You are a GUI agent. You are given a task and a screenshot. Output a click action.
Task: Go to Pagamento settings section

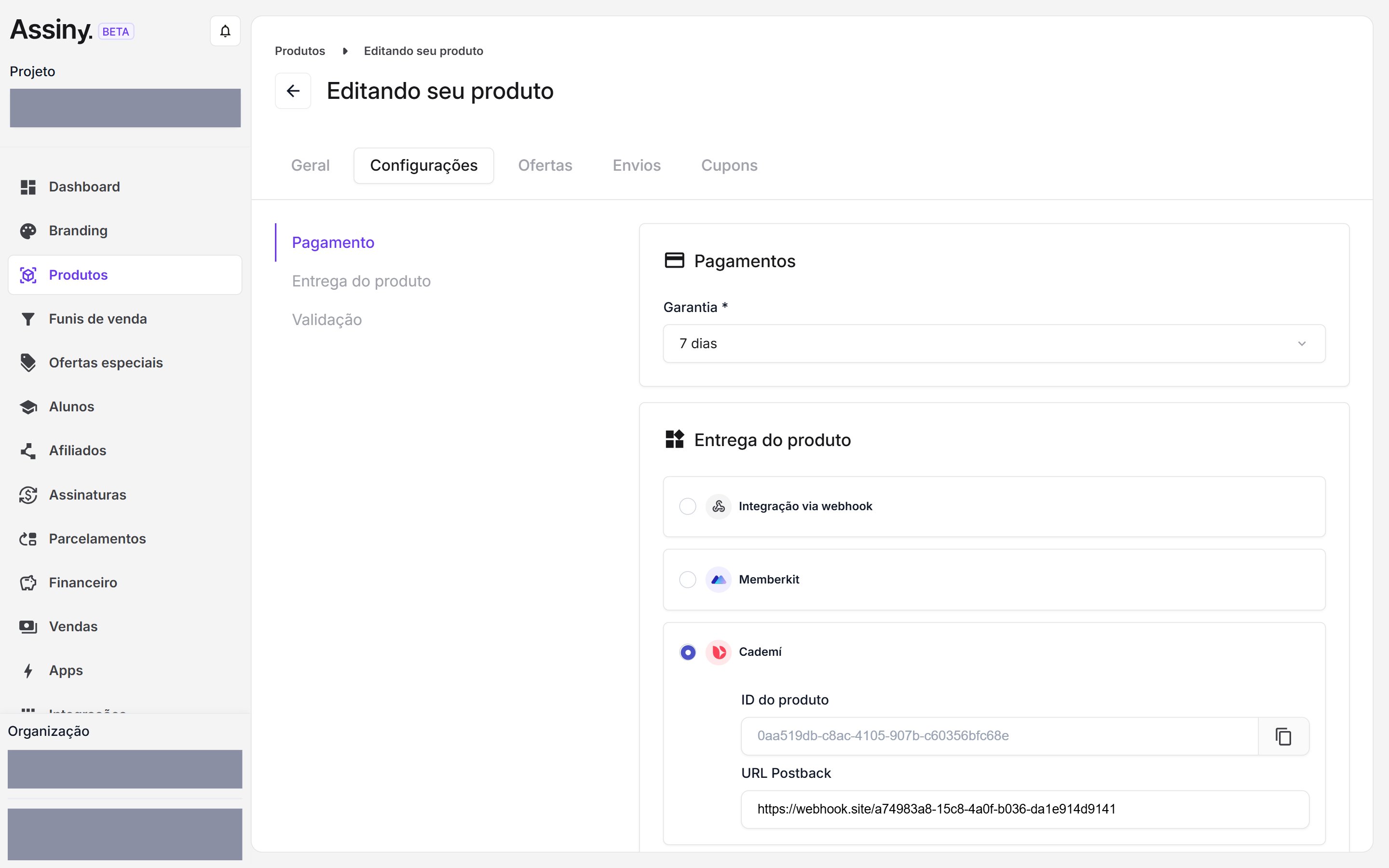coord(333,242)
